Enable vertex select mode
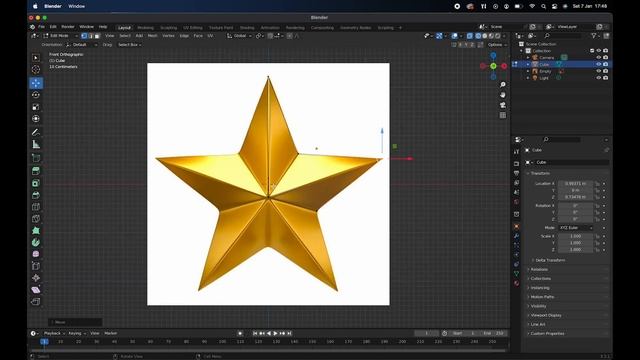 (84, 36)
